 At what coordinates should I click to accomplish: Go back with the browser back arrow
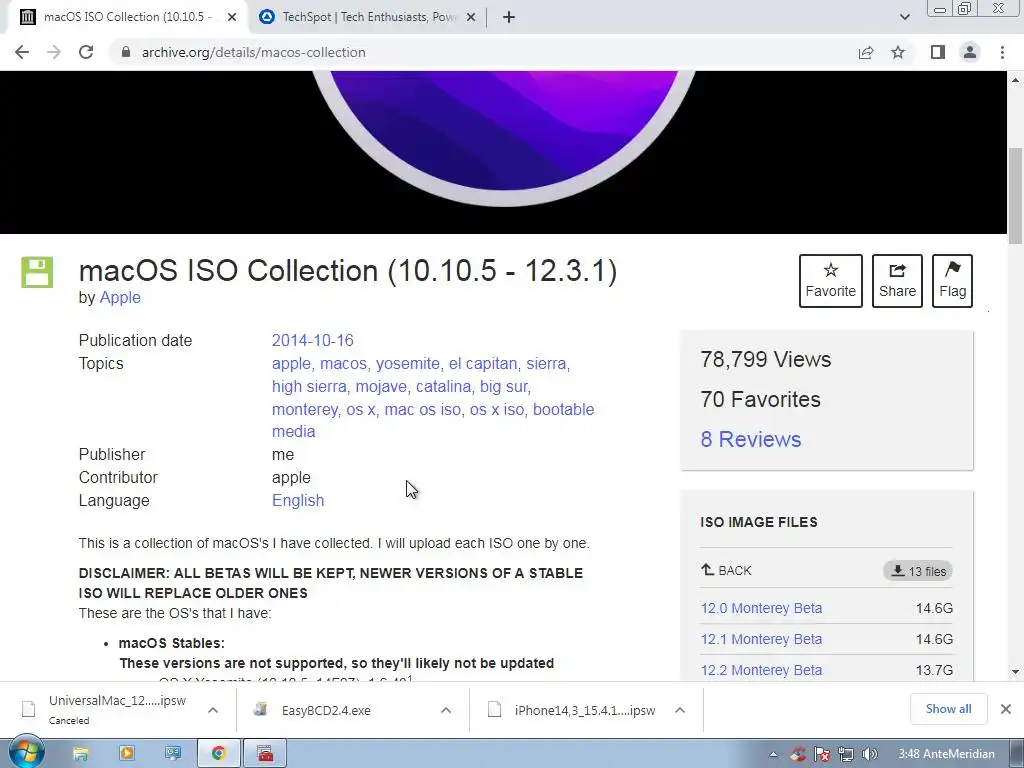[x=22, y=52]
